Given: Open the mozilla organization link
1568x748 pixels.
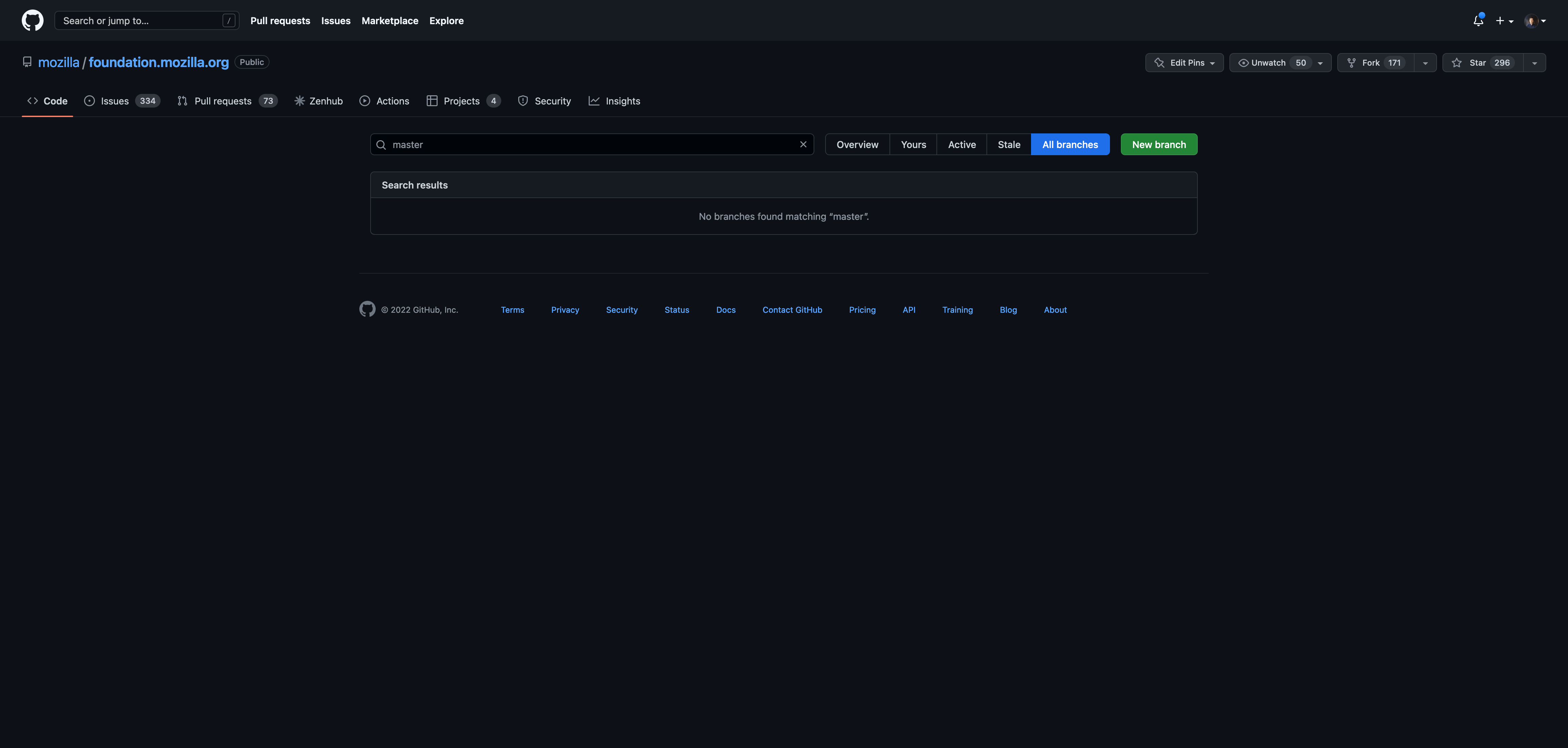Looking at the screenshot, I should 59,62.
